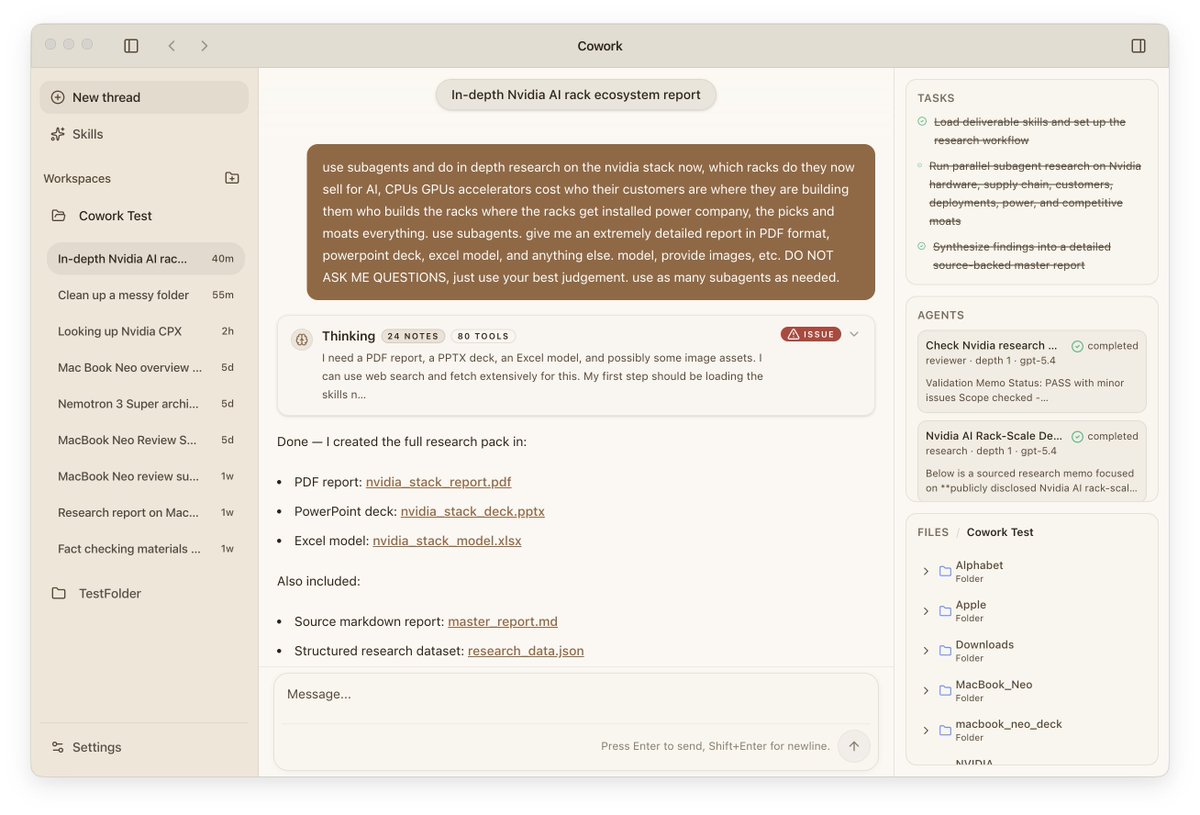Open thread Mac Book Neo overview
This screenshot has height=815, width=1200.
click(146, 367)
